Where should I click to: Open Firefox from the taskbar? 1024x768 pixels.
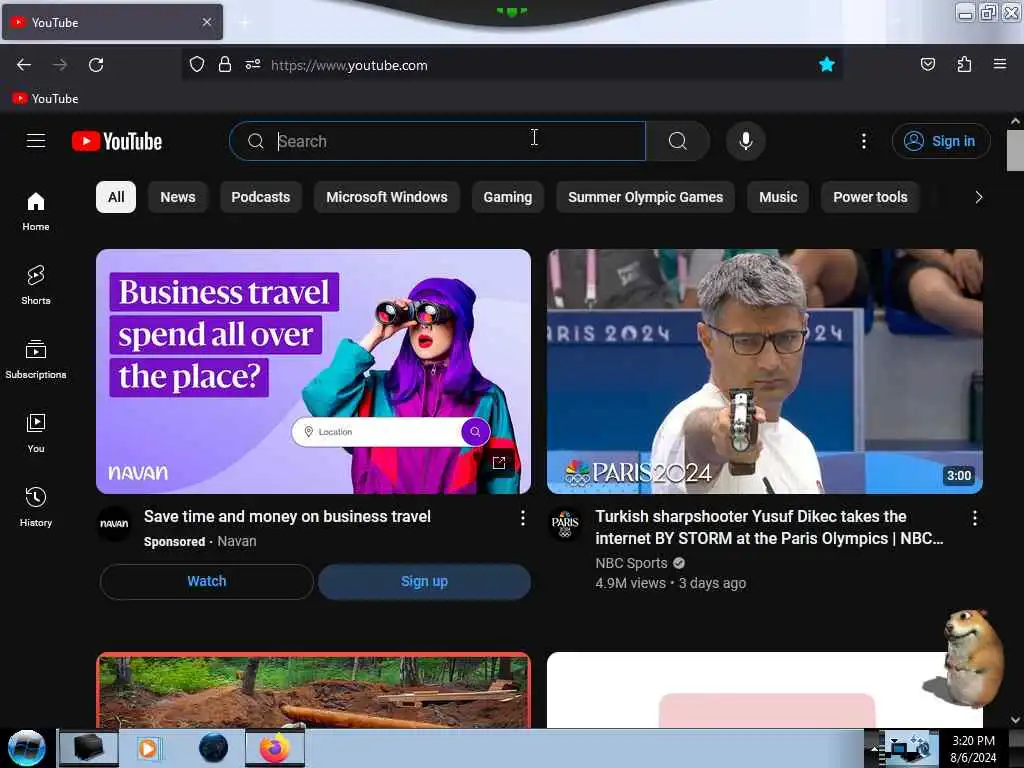(x=275, y=748)
